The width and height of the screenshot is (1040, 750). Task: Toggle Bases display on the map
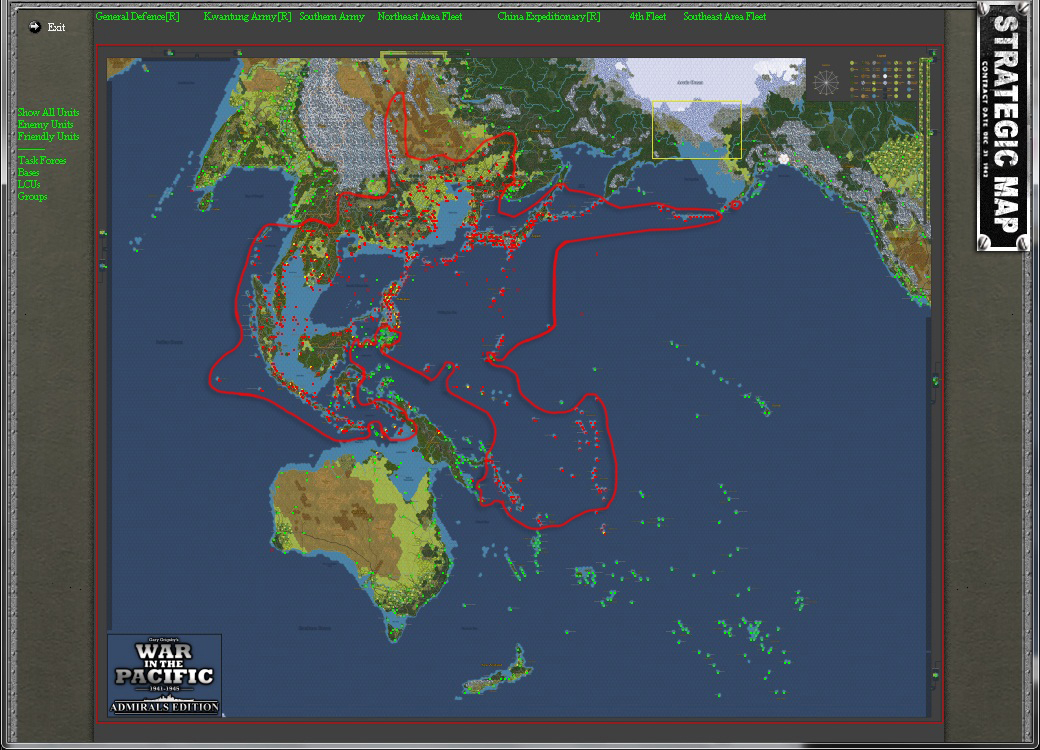29,172
